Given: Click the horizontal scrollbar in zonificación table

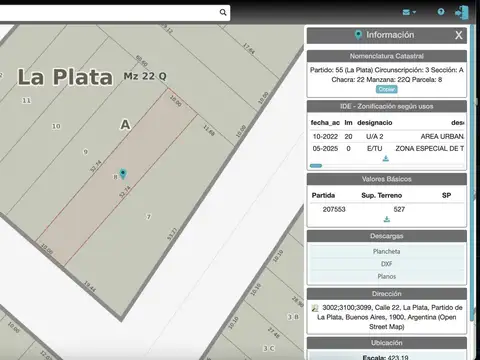Looking at the screenshot, I should point(316,166).
